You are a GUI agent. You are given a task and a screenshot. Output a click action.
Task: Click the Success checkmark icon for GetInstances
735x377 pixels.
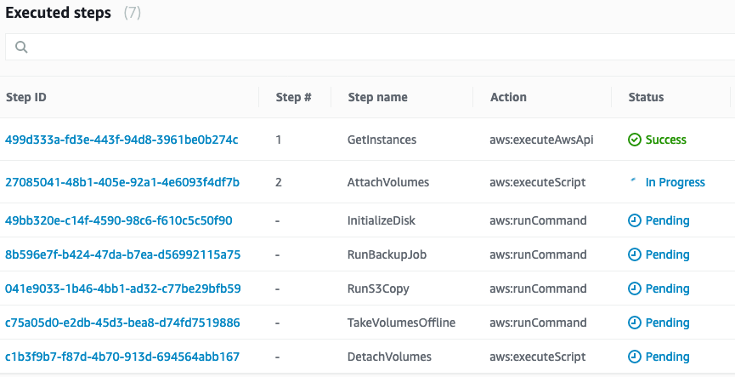634,140
